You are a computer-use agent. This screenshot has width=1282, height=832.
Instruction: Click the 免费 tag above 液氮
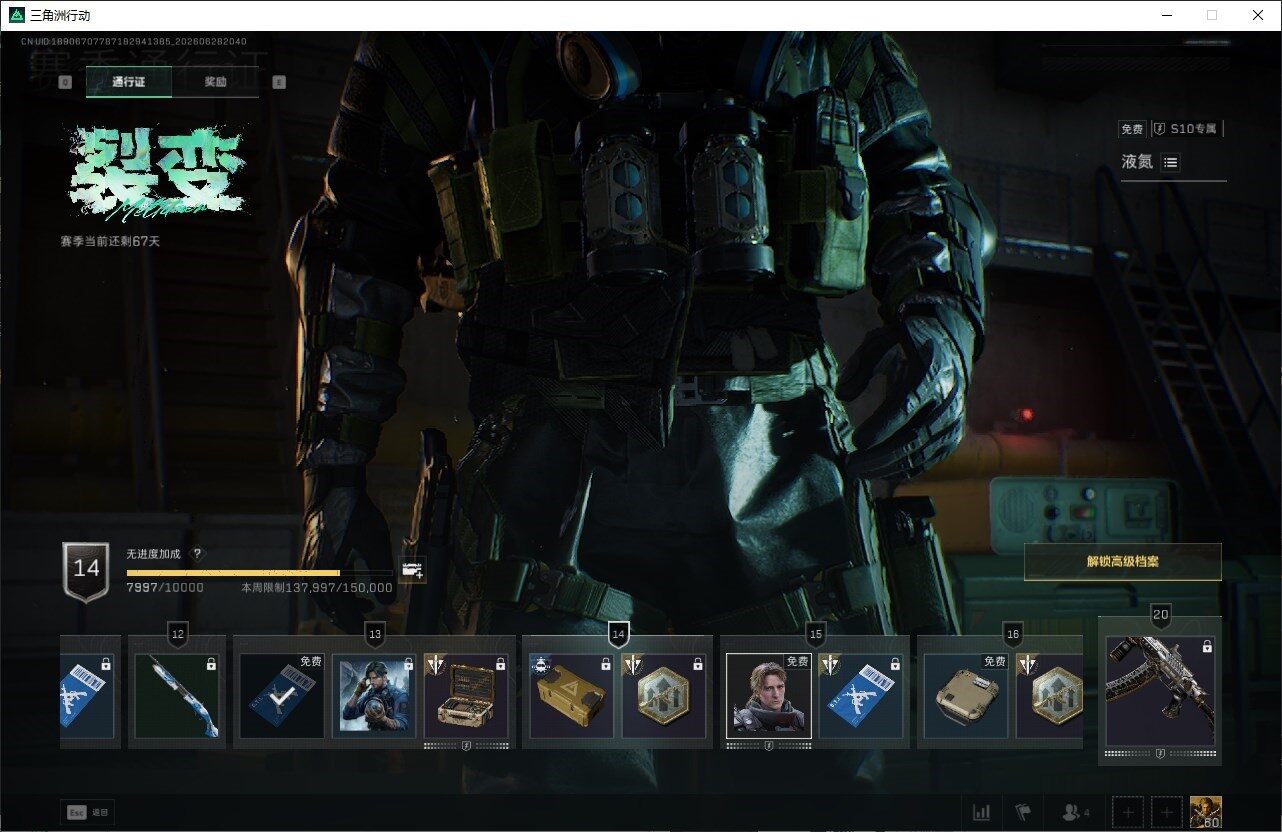[1132, 129]
